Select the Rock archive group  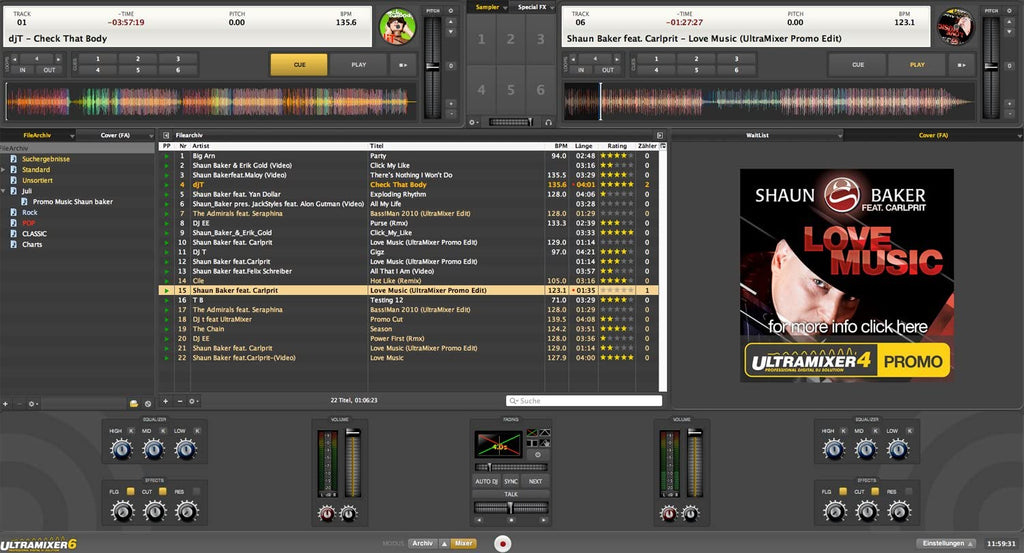click(x=29, y=213)
